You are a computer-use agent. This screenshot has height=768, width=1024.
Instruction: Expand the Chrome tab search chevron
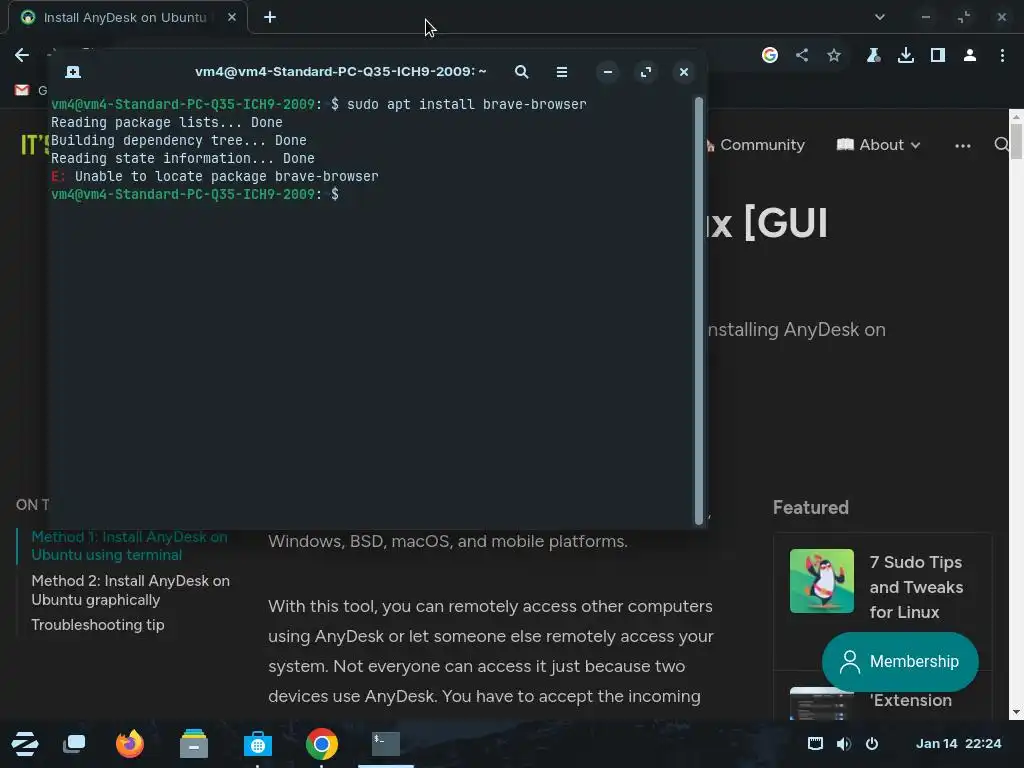pyautogui.click(x=880, y=18)
